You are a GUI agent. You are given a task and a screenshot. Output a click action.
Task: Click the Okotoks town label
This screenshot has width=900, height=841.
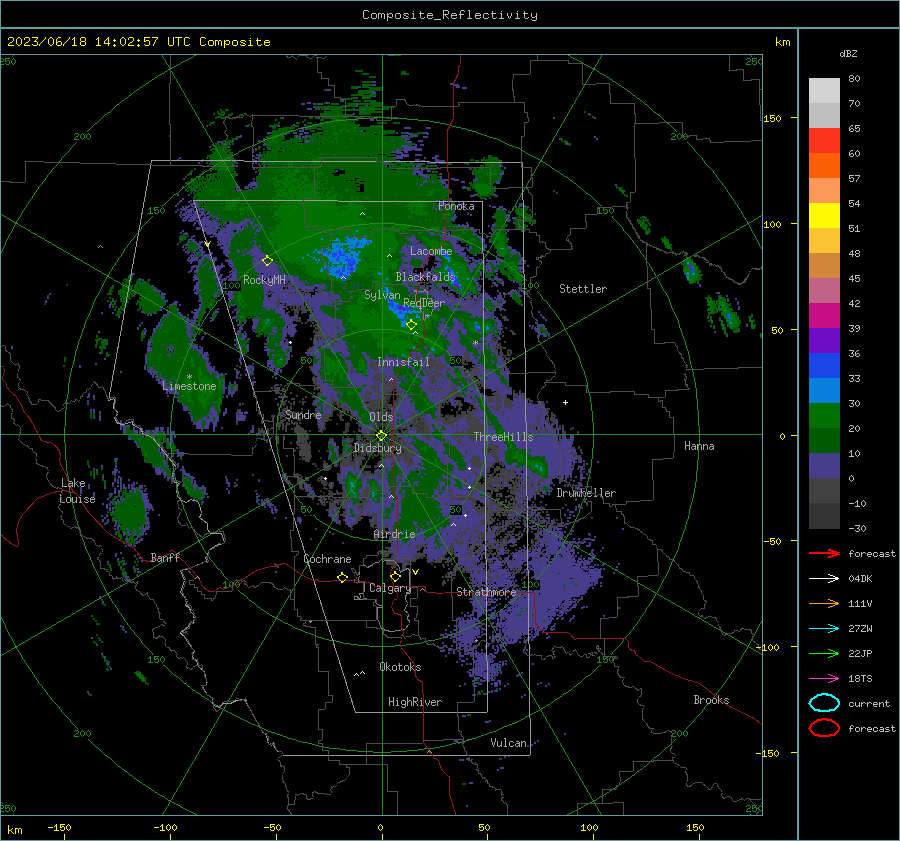[400, 667]
